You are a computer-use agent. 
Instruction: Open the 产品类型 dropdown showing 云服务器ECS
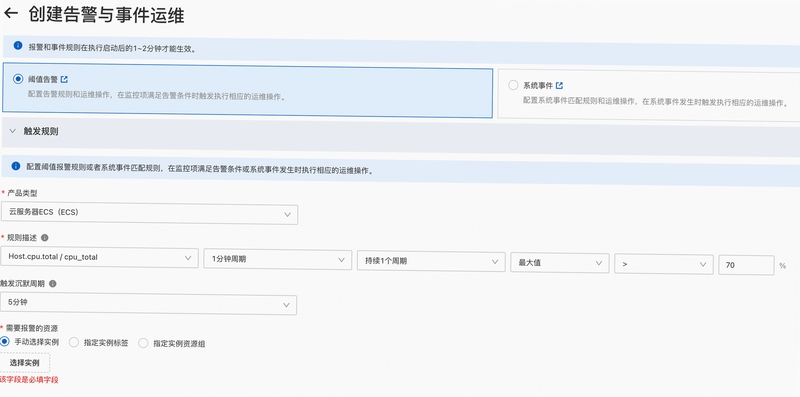click(x=149, y=213)
